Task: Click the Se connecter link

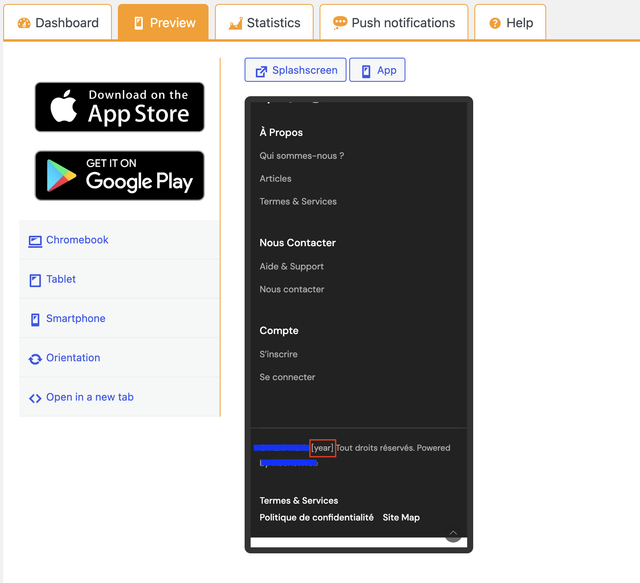Action: tap(287, 377)
